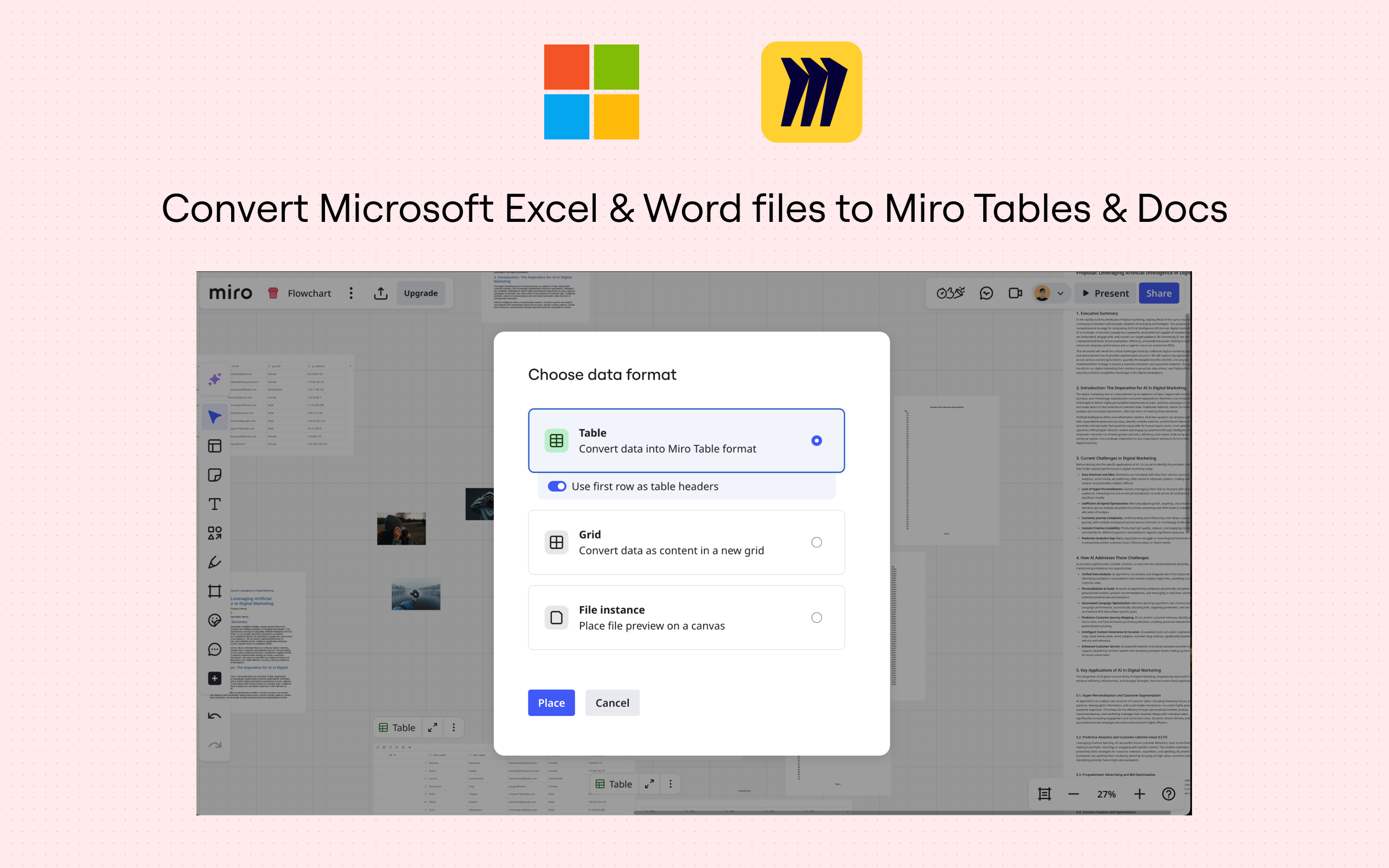Click Cancel in the dialog
This screenshot has height=868, width=1389.
[612, 703]
